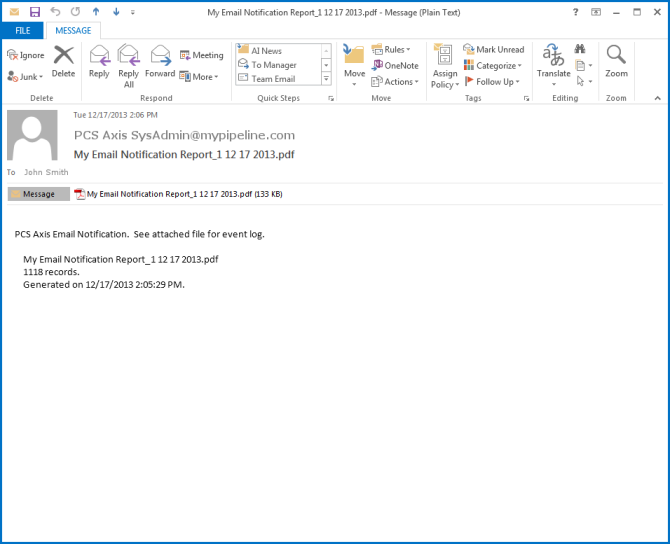
Task: Open Assign Policy menu
Action: [x=445, y=66]
